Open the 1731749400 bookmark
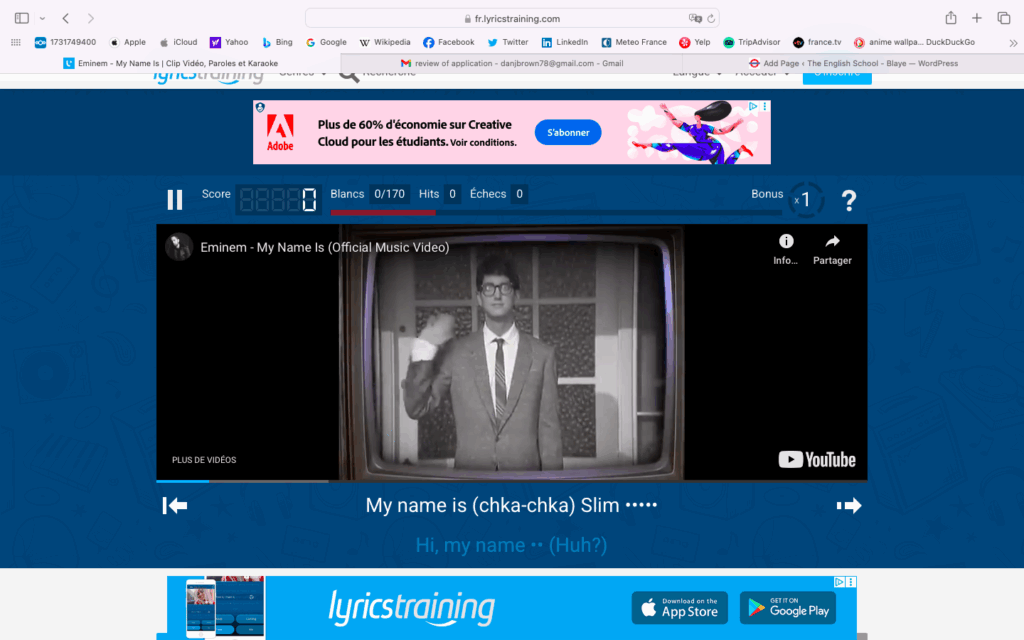 point(65,42)
